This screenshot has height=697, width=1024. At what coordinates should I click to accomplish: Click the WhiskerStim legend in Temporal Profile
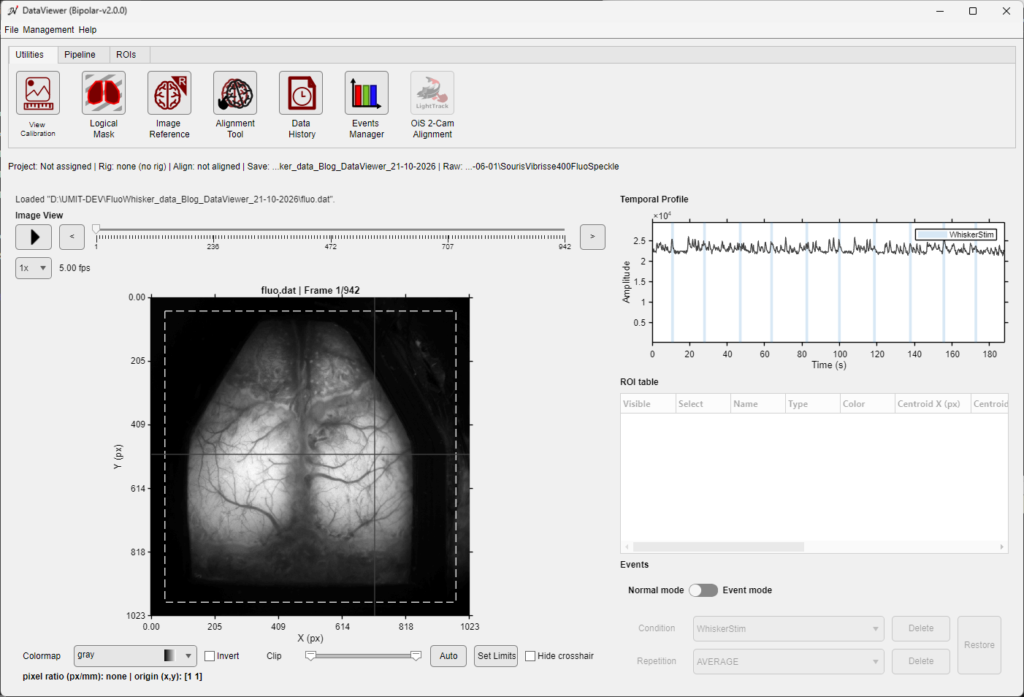[956, 235]
